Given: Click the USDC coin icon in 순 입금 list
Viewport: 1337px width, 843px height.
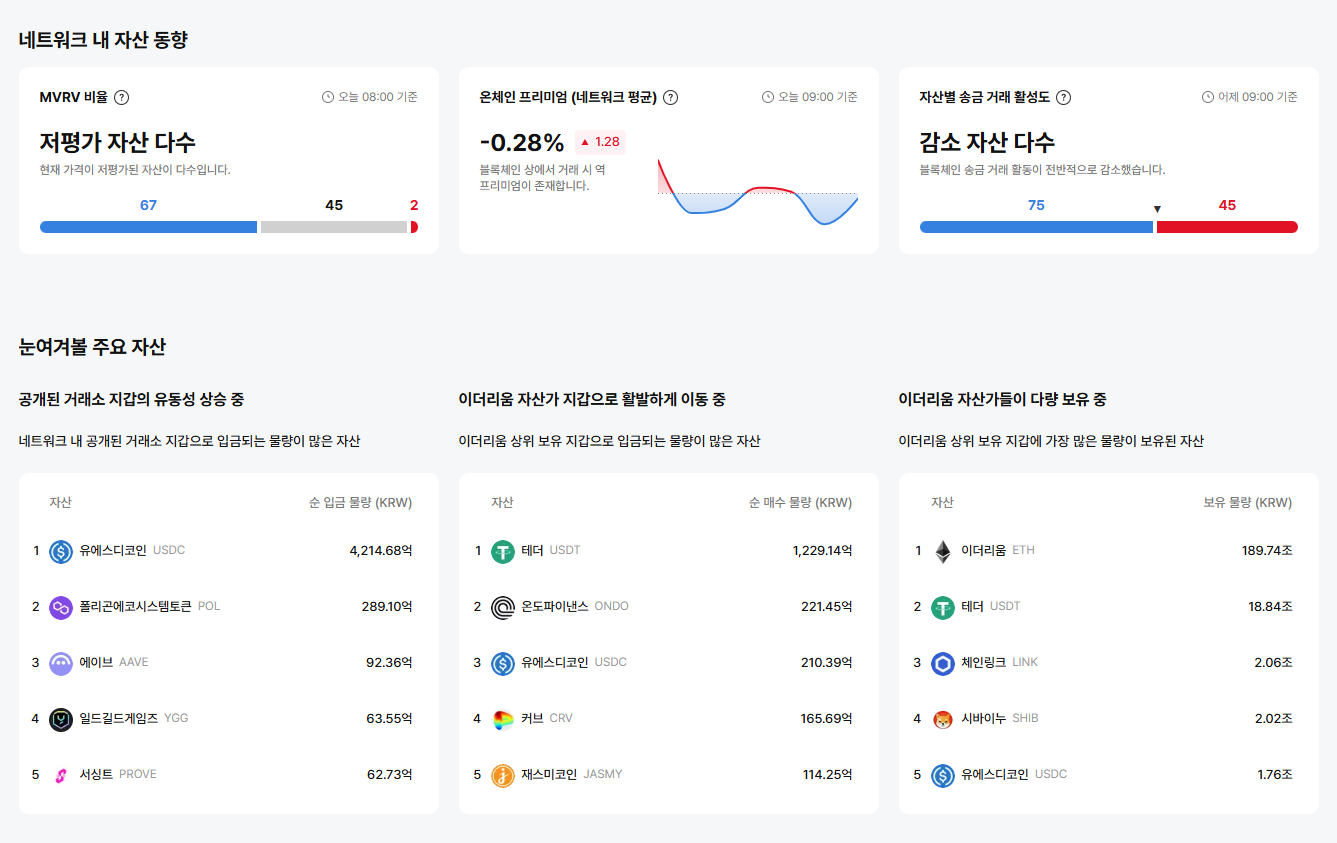Looking at the screenshot, I should coord(61,551).
